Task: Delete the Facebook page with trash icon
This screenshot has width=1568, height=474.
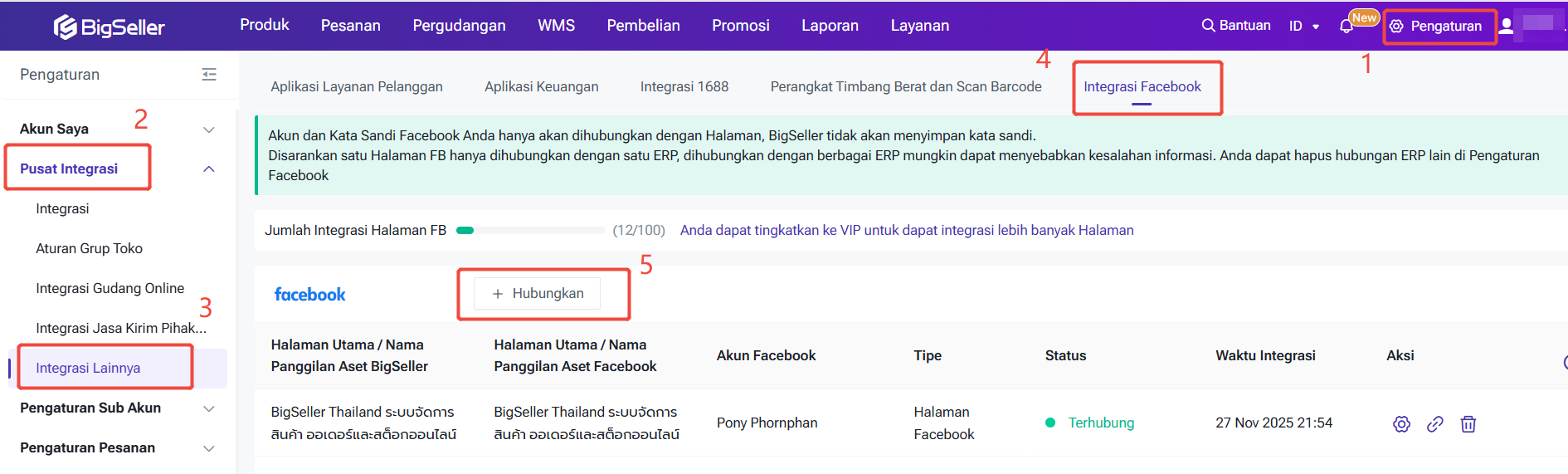Action: coord(1468,424)
